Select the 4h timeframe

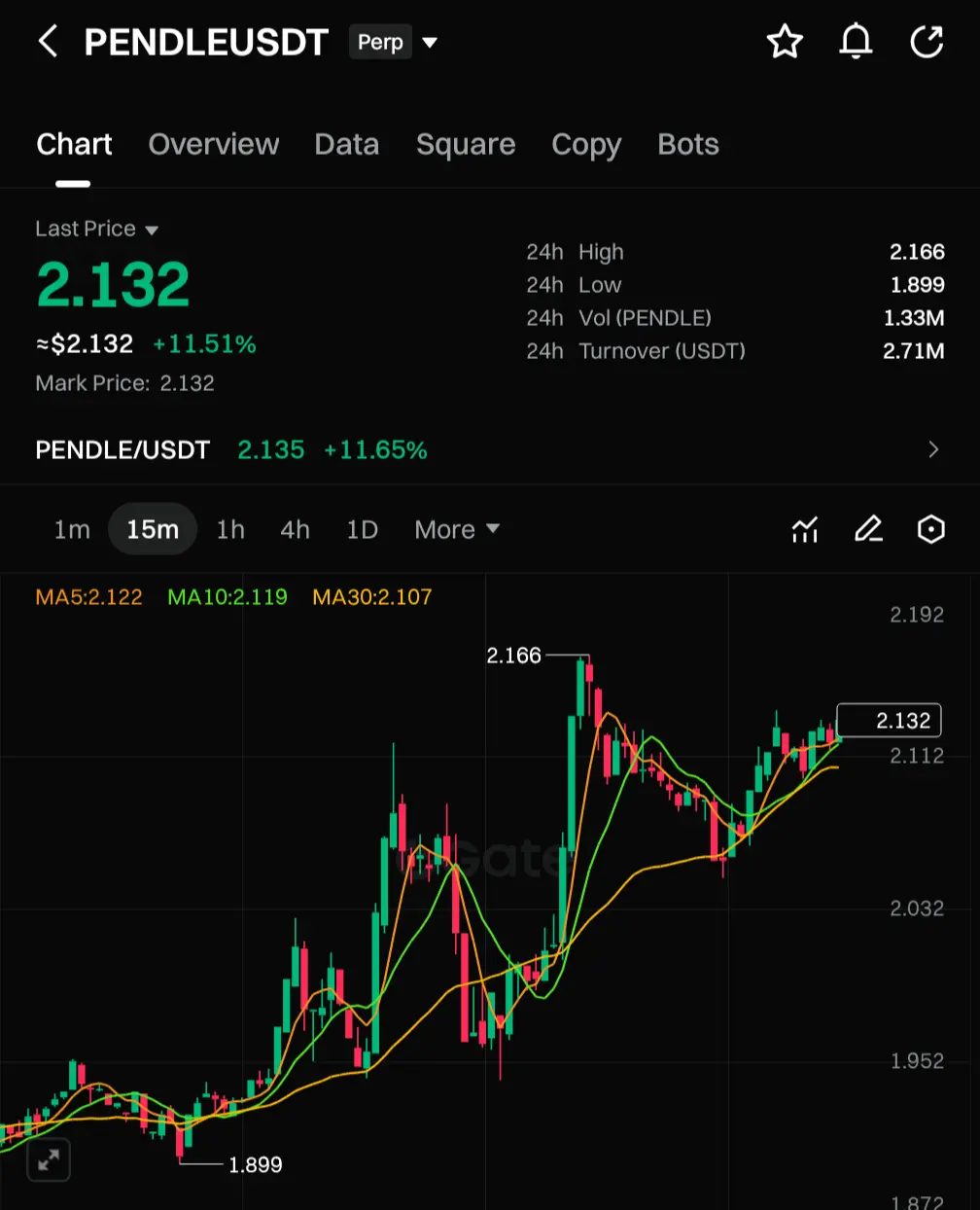tap(295, 529)
